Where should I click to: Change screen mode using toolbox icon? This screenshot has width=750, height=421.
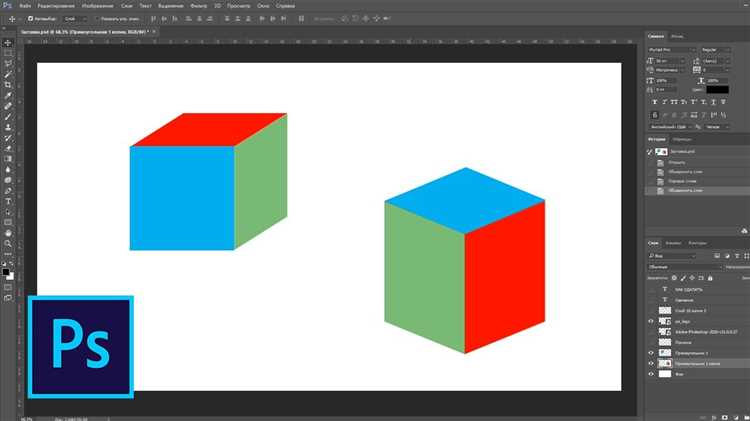coord(8,298)
